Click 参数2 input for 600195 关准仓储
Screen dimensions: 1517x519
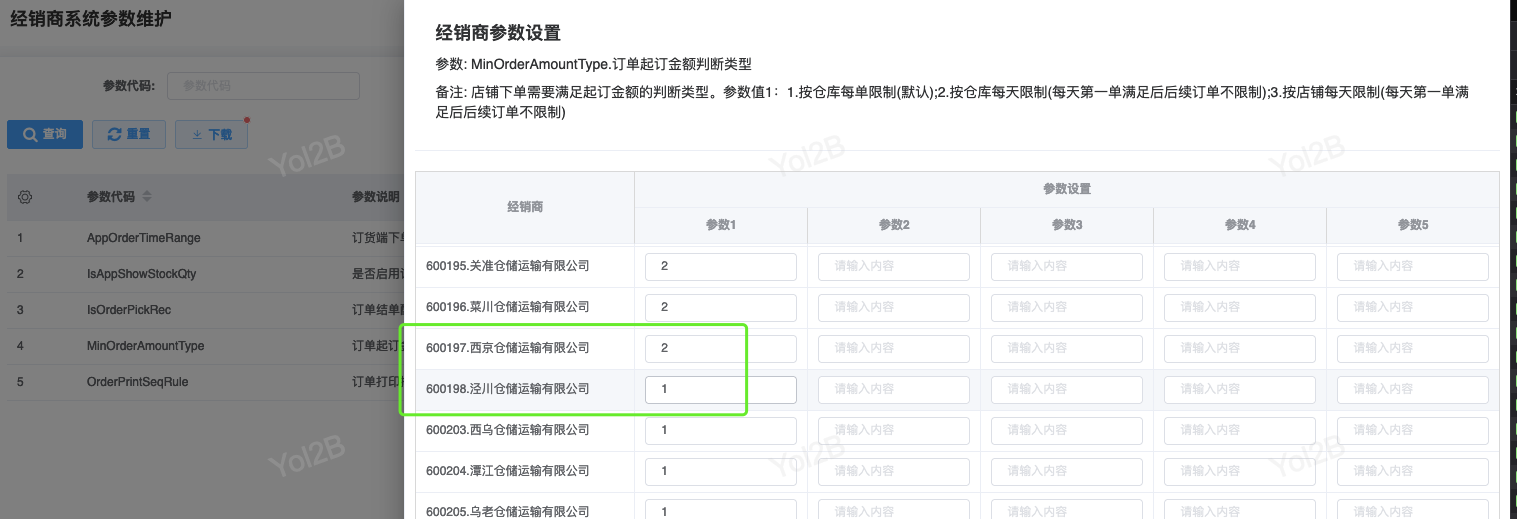click(894, 266)
